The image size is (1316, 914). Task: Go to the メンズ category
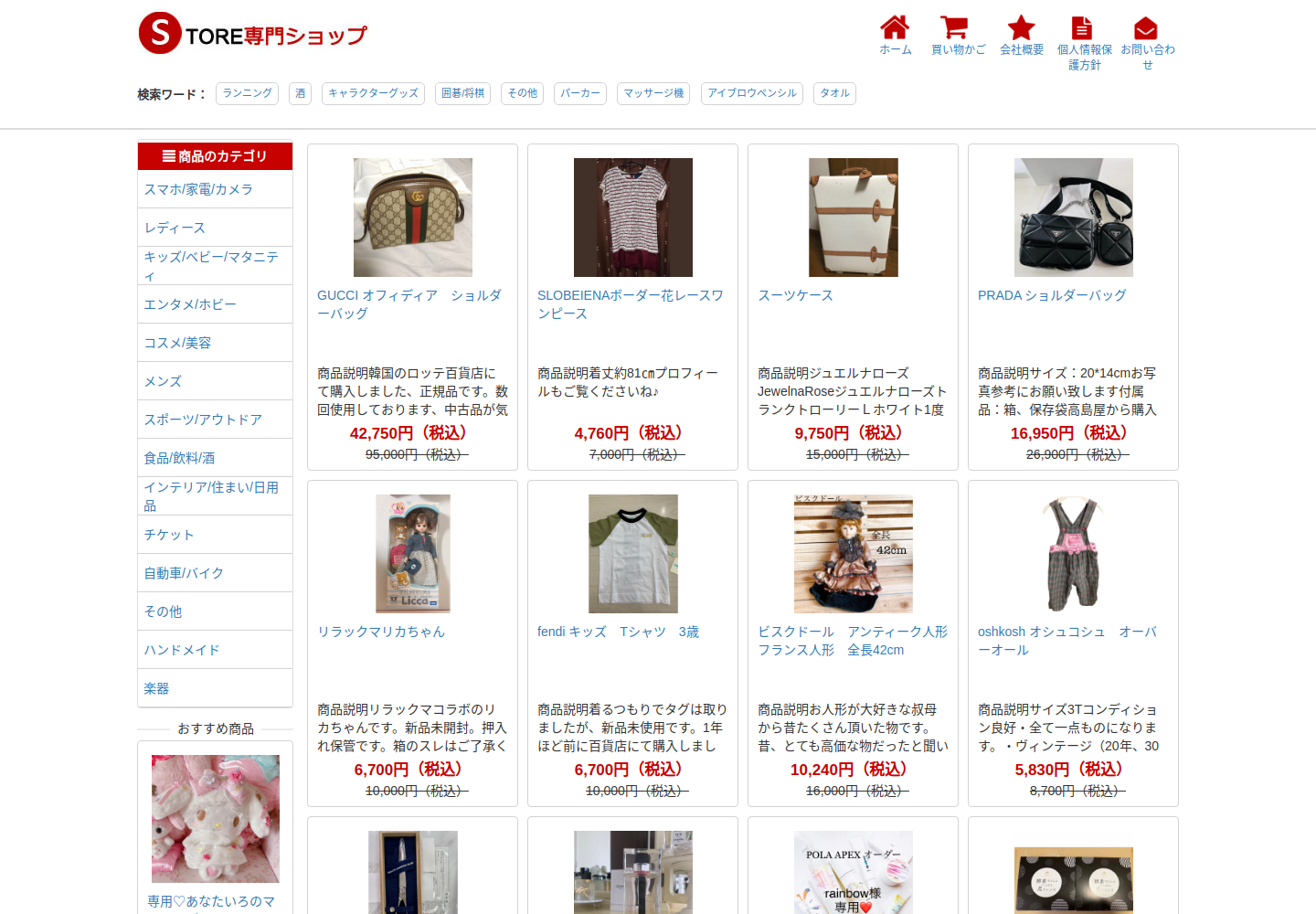215,381
